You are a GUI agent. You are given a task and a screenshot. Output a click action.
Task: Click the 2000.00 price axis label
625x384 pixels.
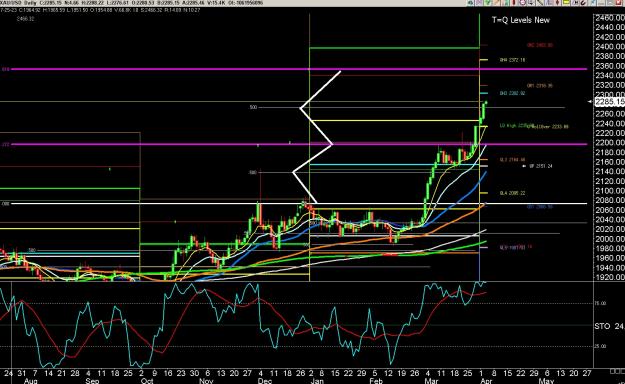point(610,238)
